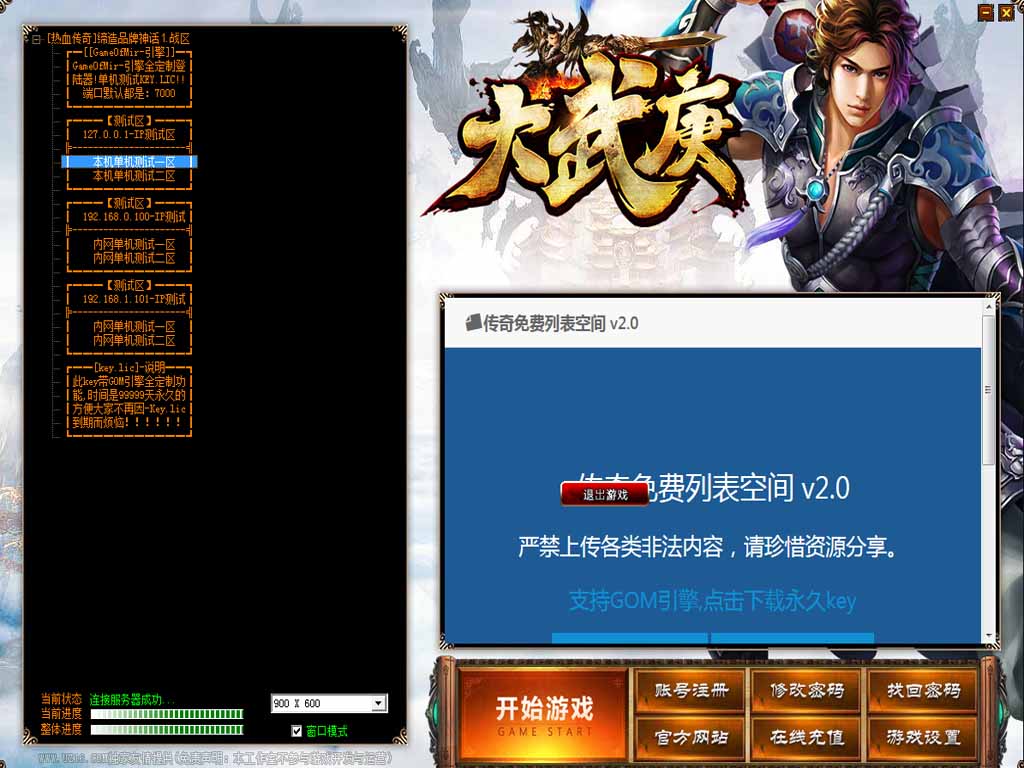
Task: Click the web panel scrollbar down arrow
Action: (x=989, y=635)
